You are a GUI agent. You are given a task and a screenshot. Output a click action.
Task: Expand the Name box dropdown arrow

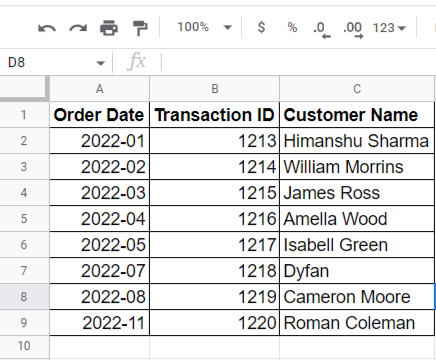[100, 63]
